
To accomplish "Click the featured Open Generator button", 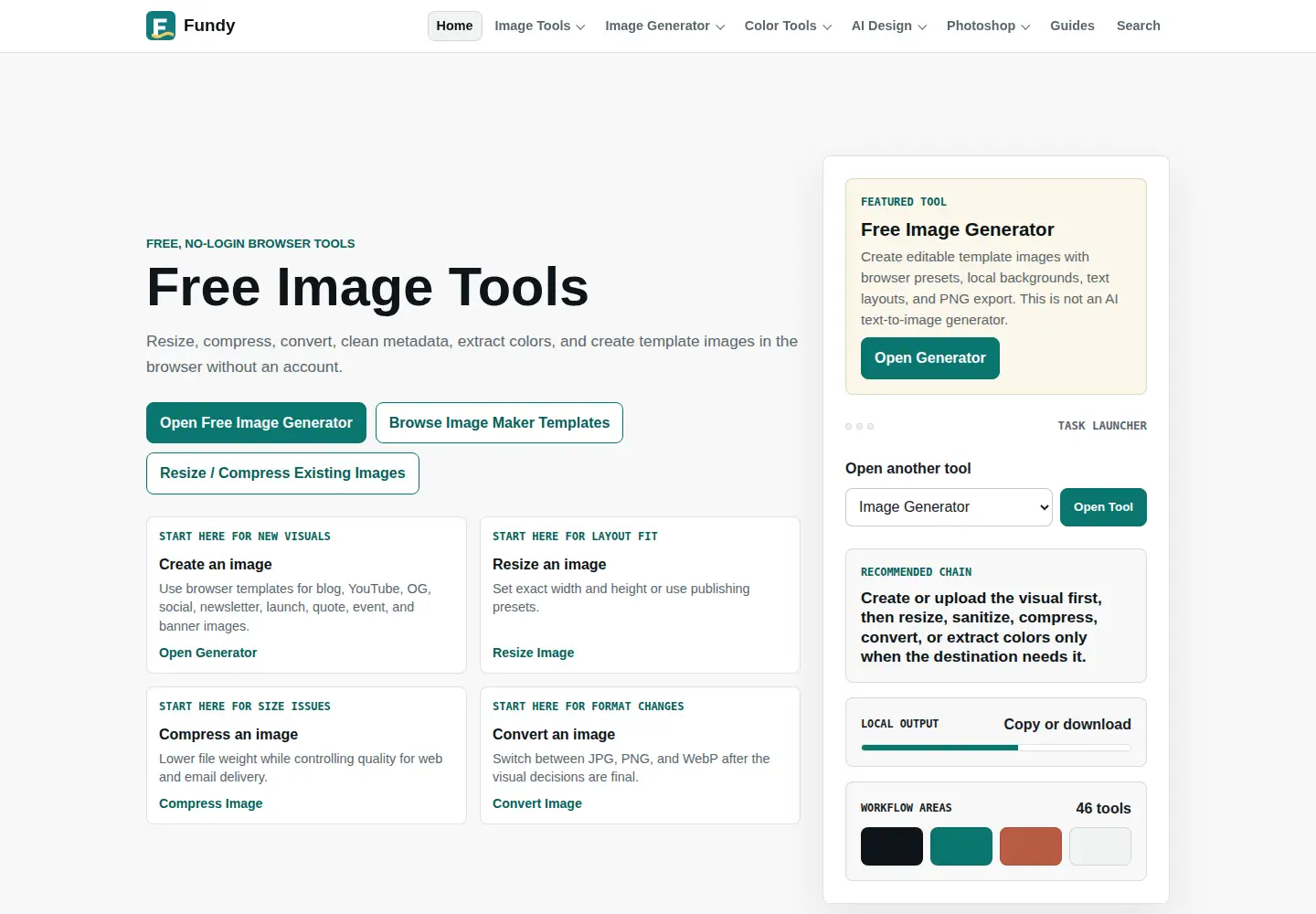I will (929, 358).
